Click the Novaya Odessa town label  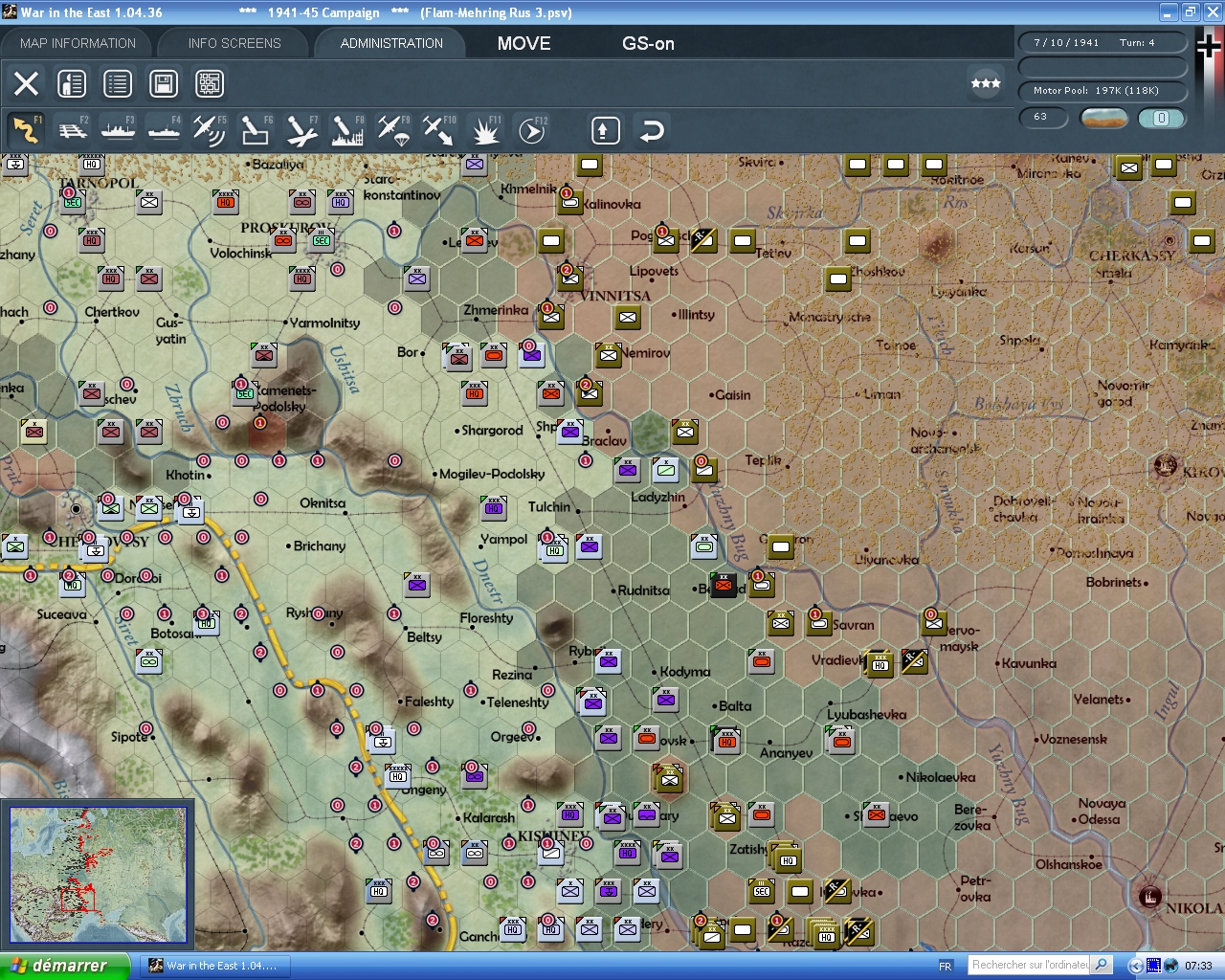tap(1101, 812)
